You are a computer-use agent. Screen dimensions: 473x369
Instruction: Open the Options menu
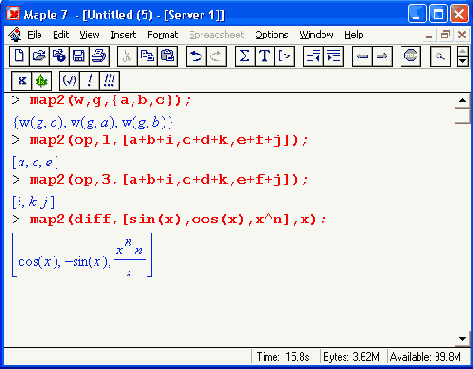point(272,35)
